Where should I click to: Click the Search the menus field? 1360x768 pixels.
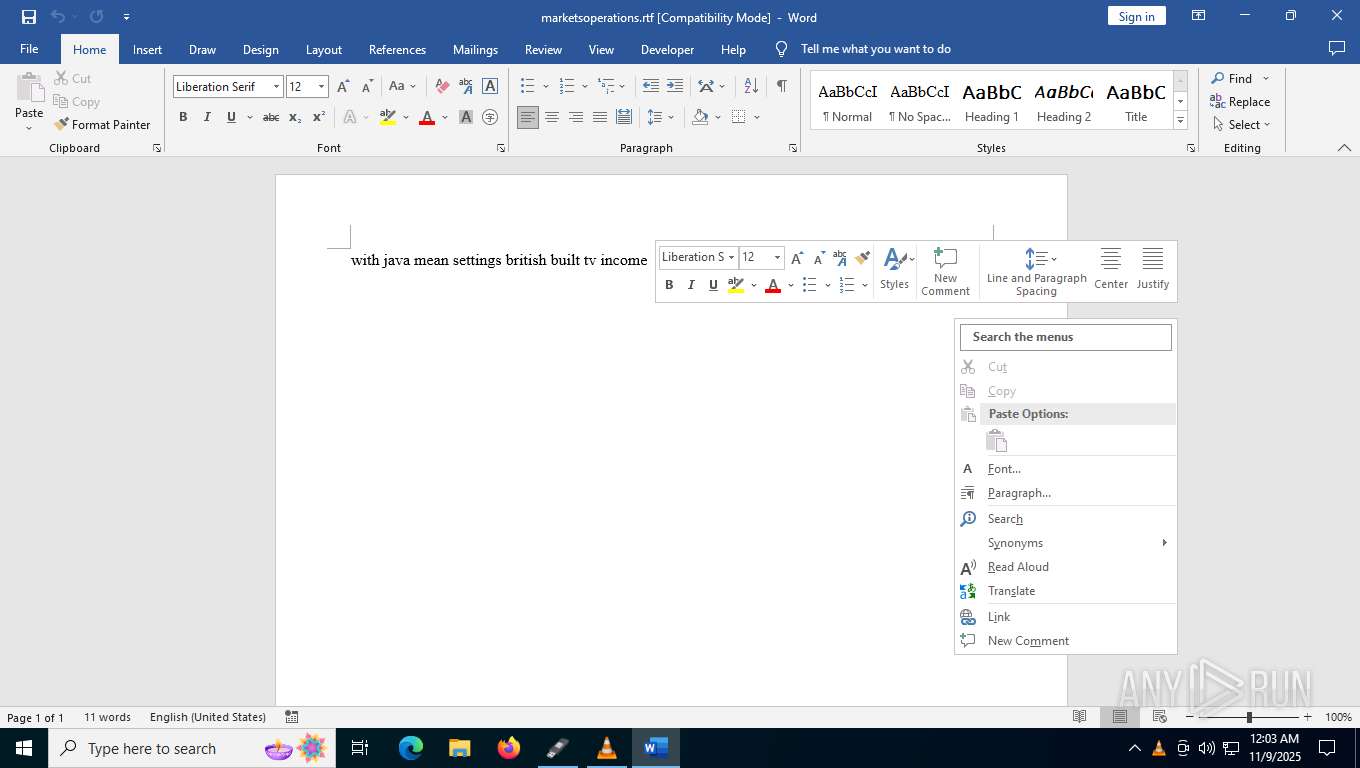(x=1066, y=337)
